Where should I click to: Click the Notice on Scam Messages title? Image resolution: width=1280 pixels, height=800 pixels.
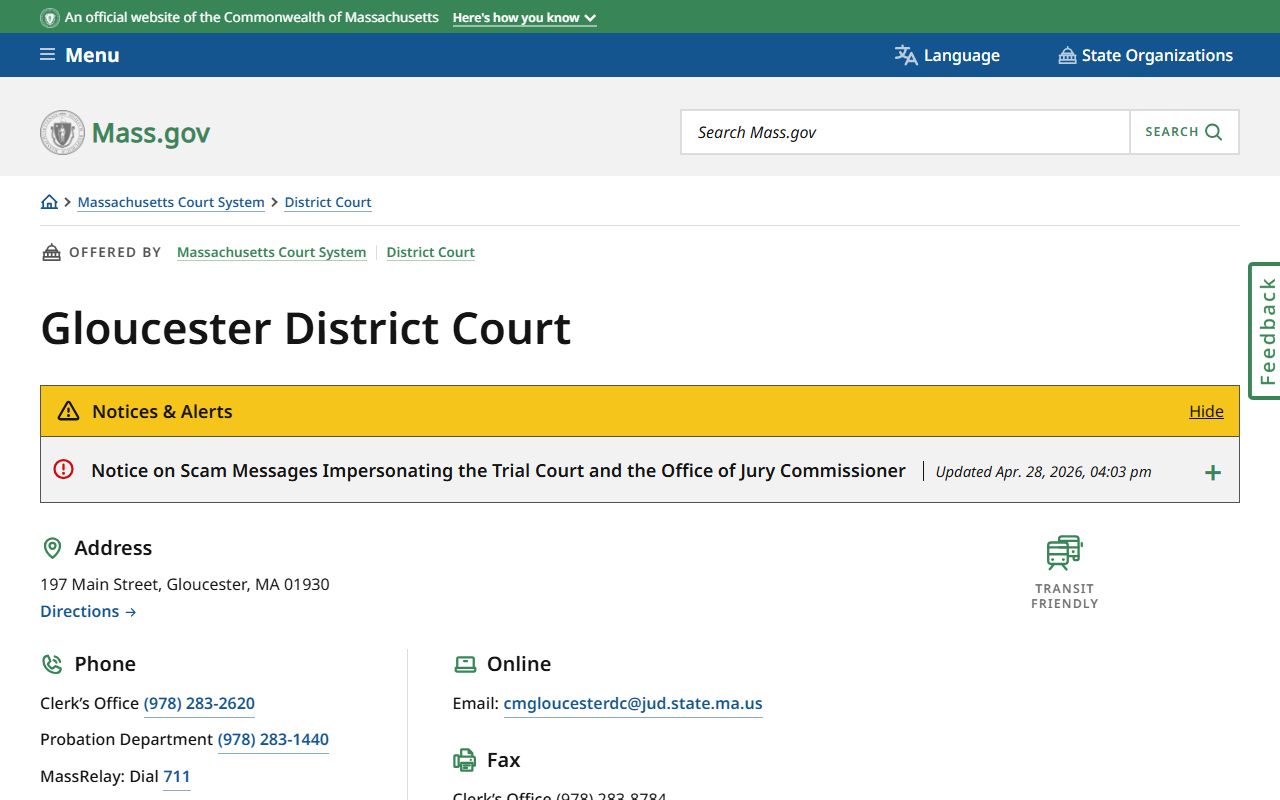coord(498,470)
